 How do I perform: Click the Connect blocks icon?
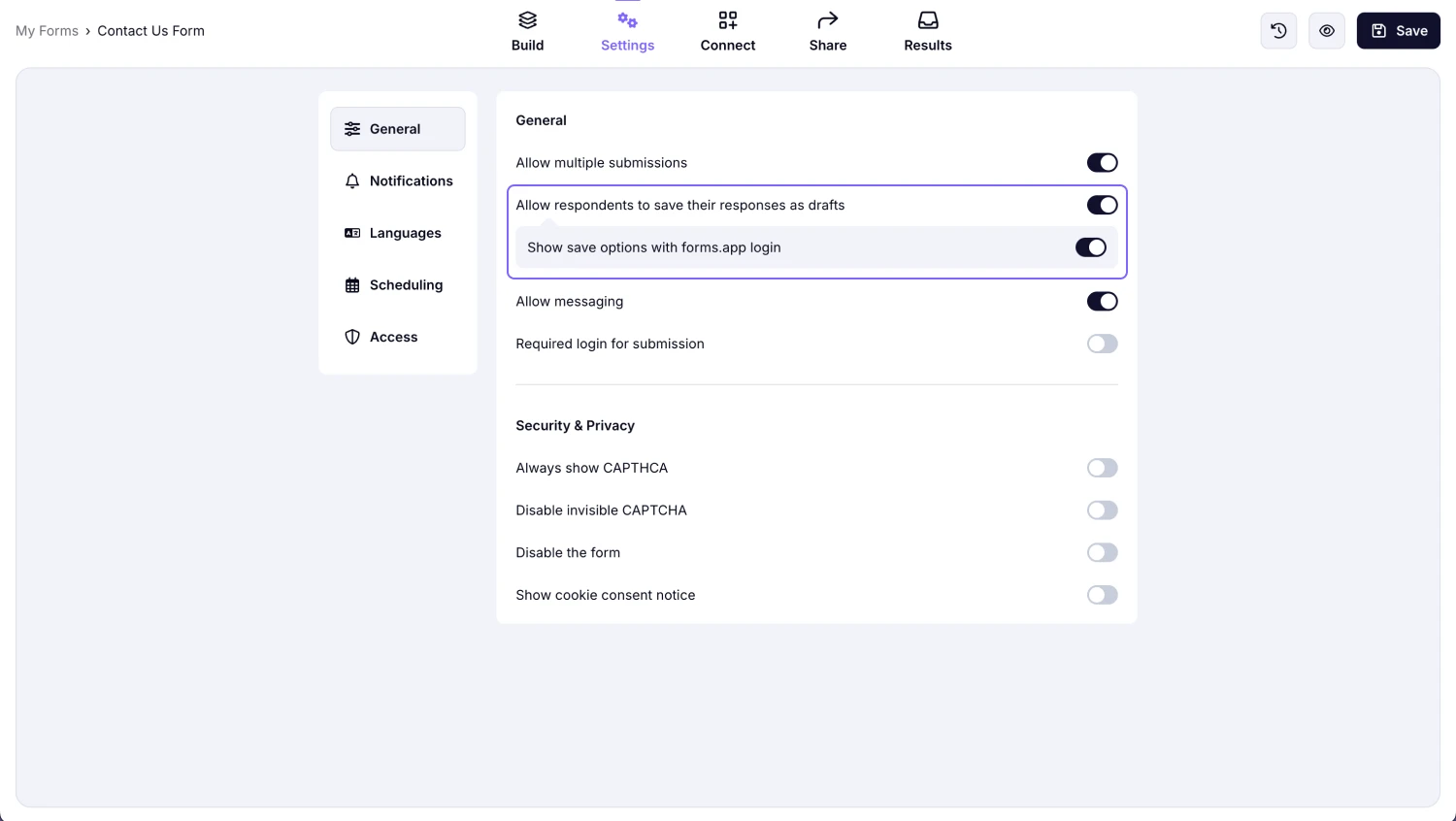coord(727,19)
